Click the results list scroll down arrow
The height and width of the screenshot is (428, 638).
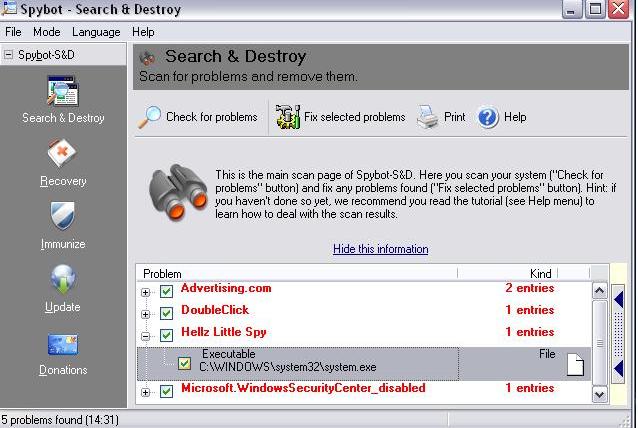pos(600,394)
